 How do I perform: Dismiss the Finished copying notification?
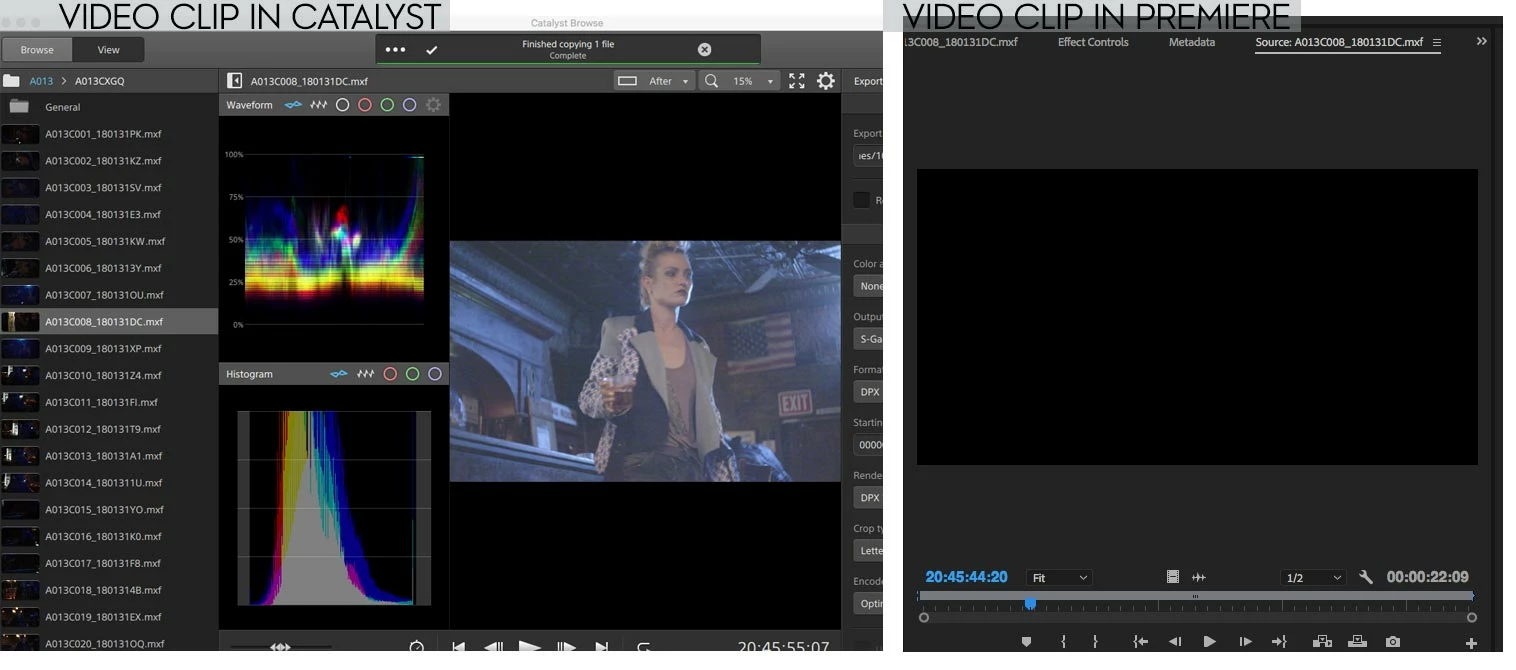pyautogui.click(x=704, y=50)
